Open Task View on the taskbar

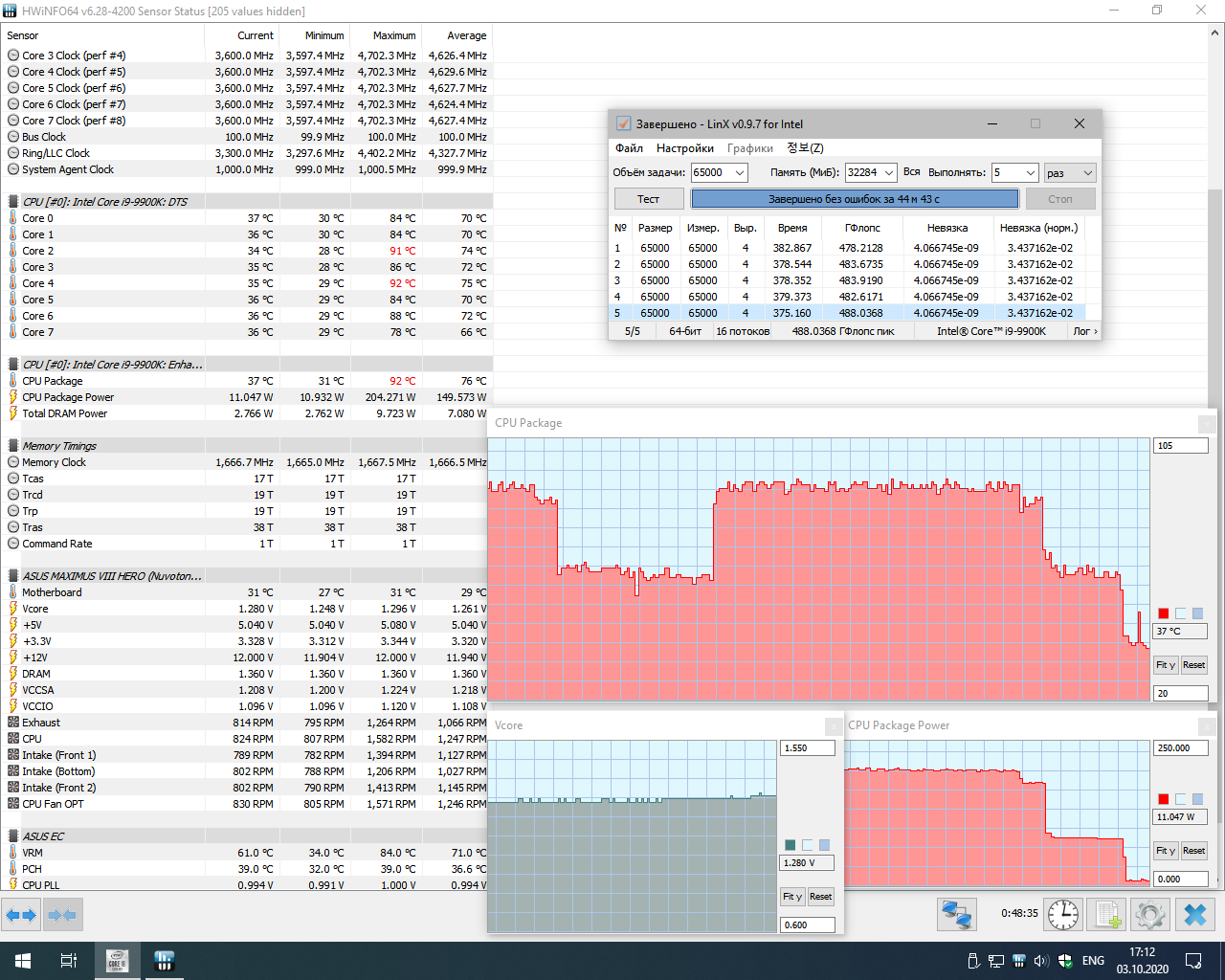[x=69, y=961]
